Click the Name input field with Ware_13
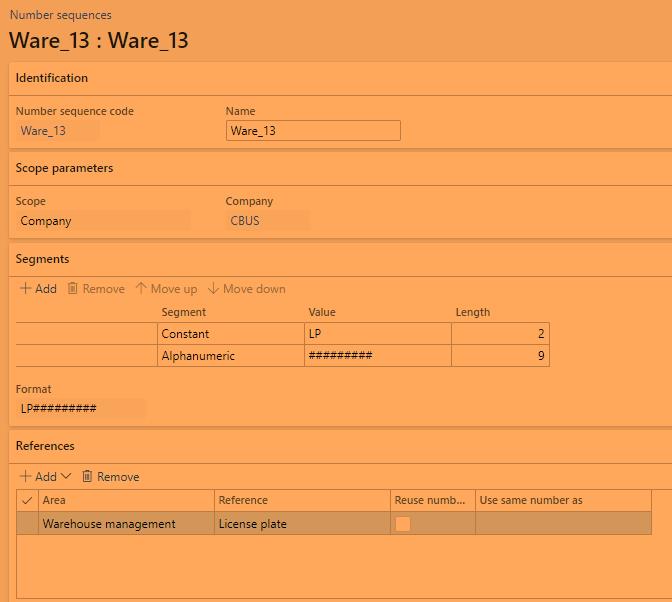 (313, 131)
